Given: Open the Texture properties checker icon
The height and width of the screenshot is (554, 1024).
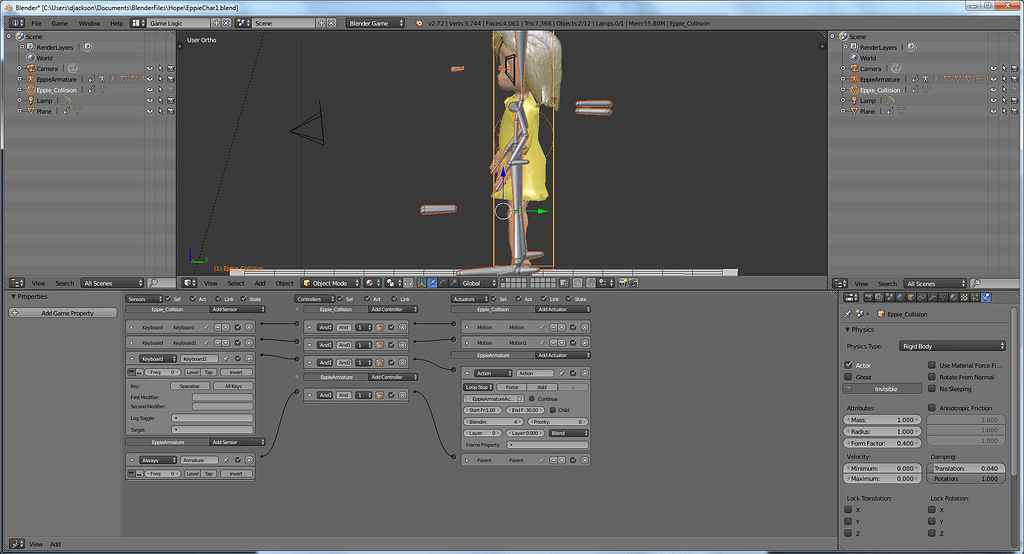Looking at the screenshot, I should 964,297.
